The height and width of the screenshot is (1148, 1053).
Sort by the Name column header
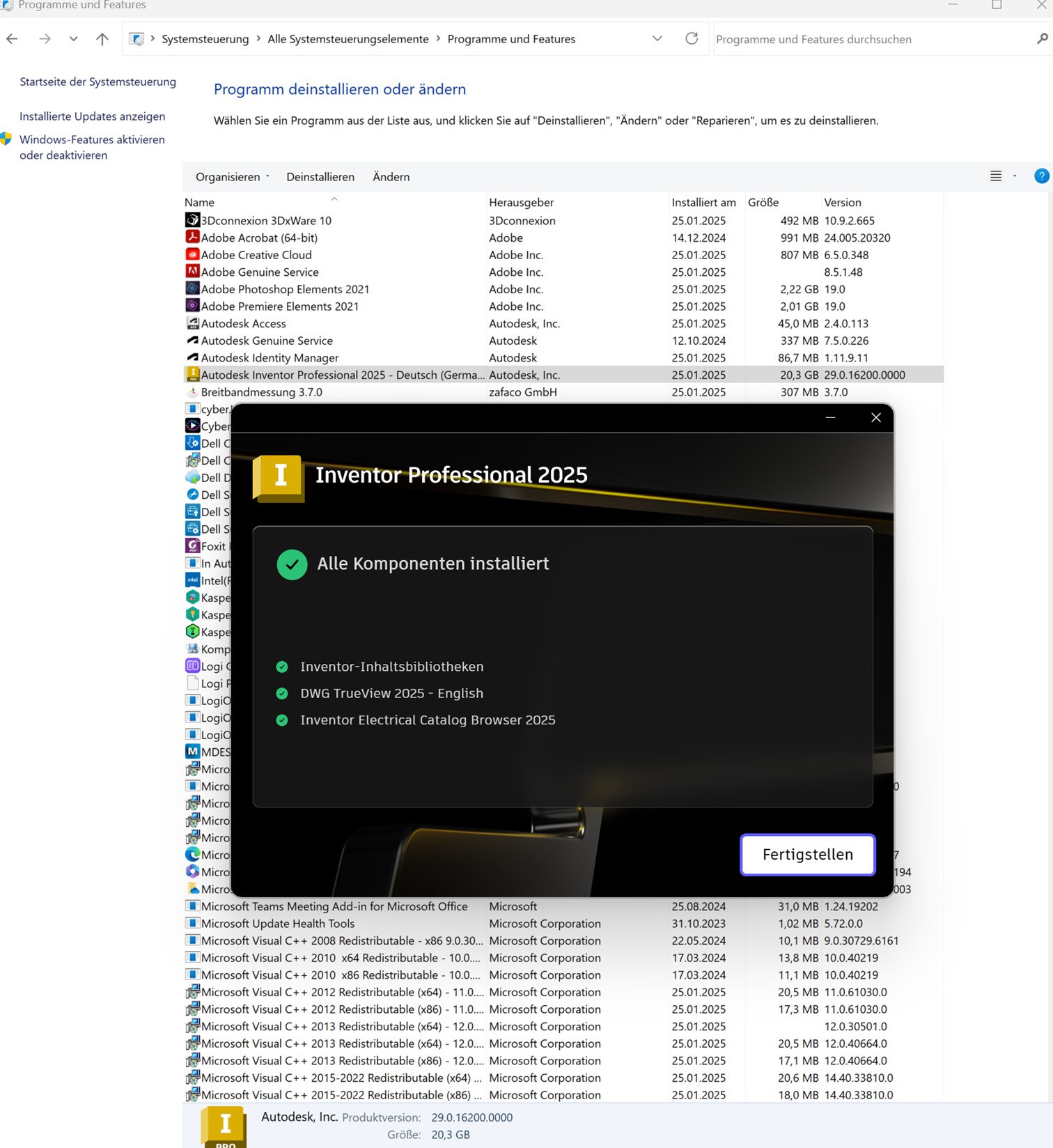pyautogui.click(x=334, y=202)
